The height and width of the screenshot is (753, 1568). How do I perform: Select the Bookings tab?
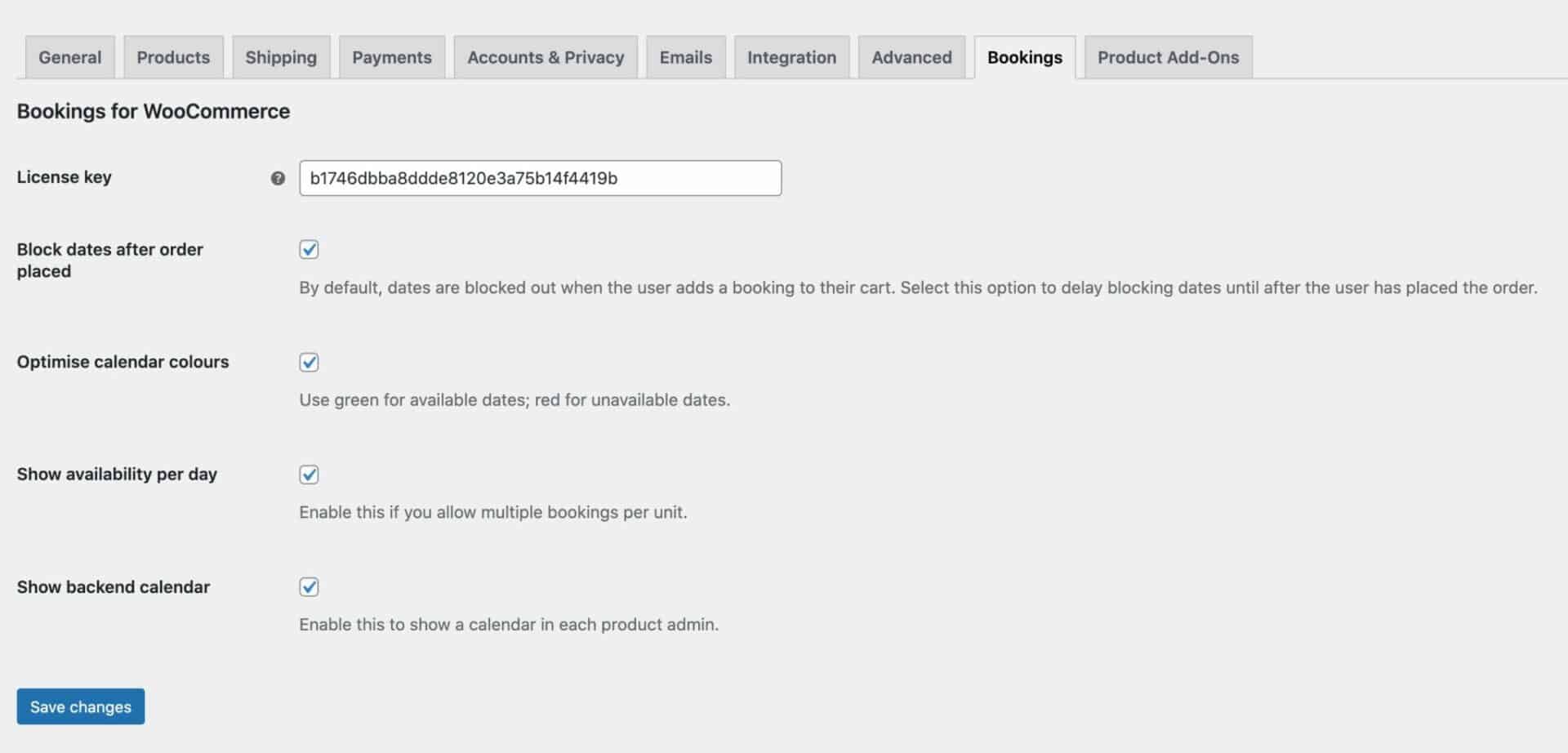(1025, 57)
